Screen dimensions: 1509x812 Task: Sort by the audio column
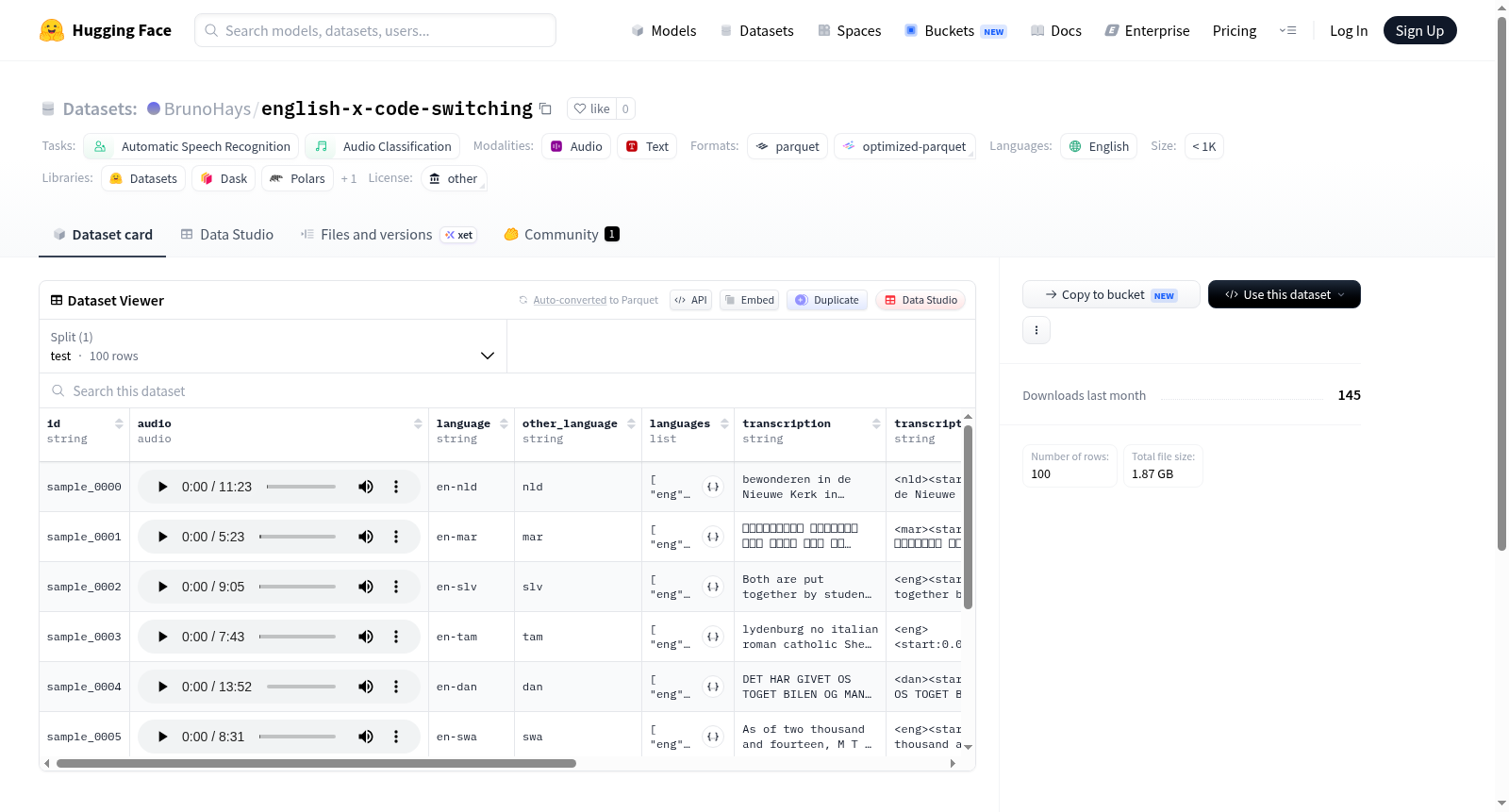coord(418,423)
